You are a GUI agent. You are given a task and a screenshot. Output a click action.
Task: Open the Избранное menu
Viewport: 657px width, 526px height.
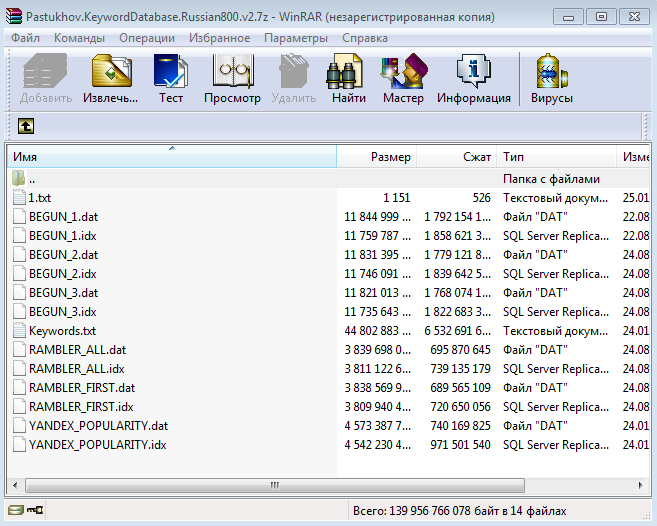coord(220,38)
